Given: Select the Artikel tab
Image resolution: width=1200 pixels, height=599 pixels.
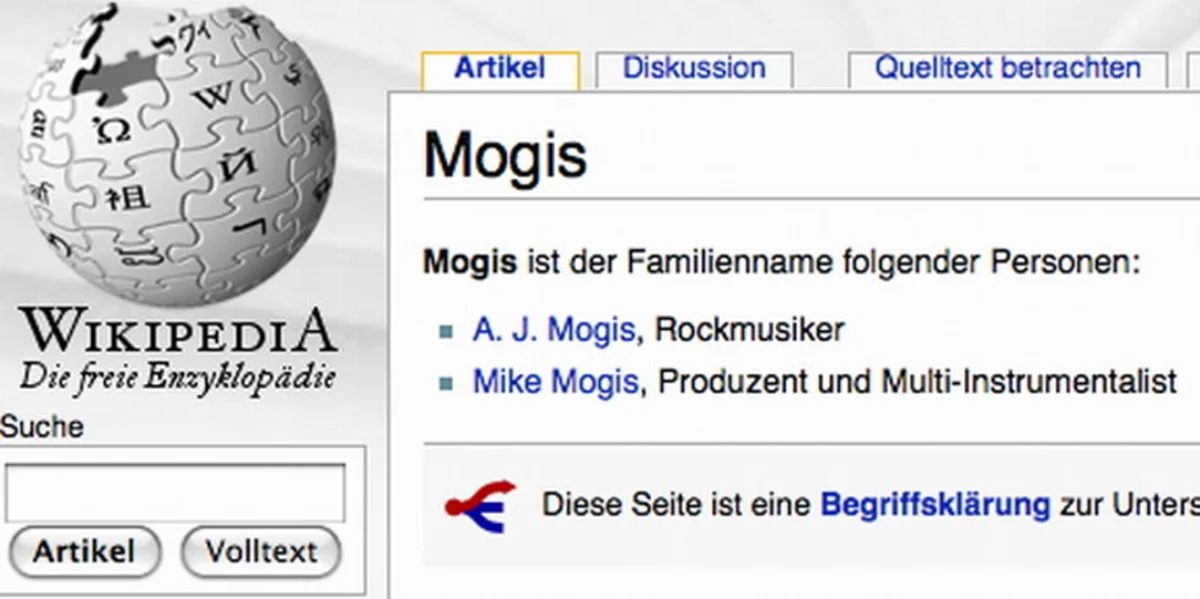Looking at the screenshot, I should pos(500,69).
